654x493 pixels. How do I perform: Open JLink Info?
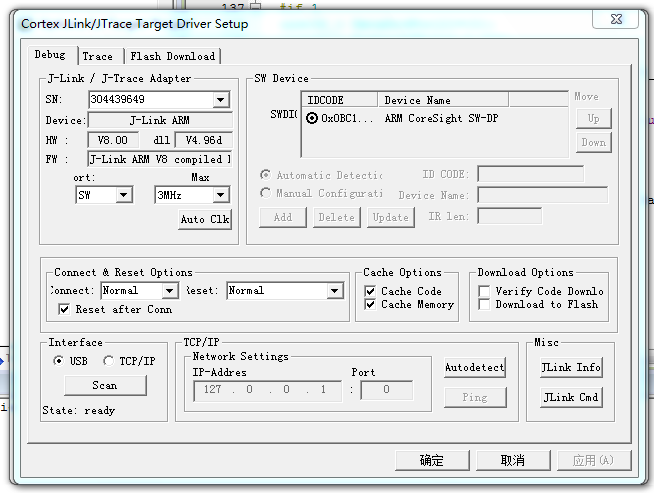pos(571,367)
